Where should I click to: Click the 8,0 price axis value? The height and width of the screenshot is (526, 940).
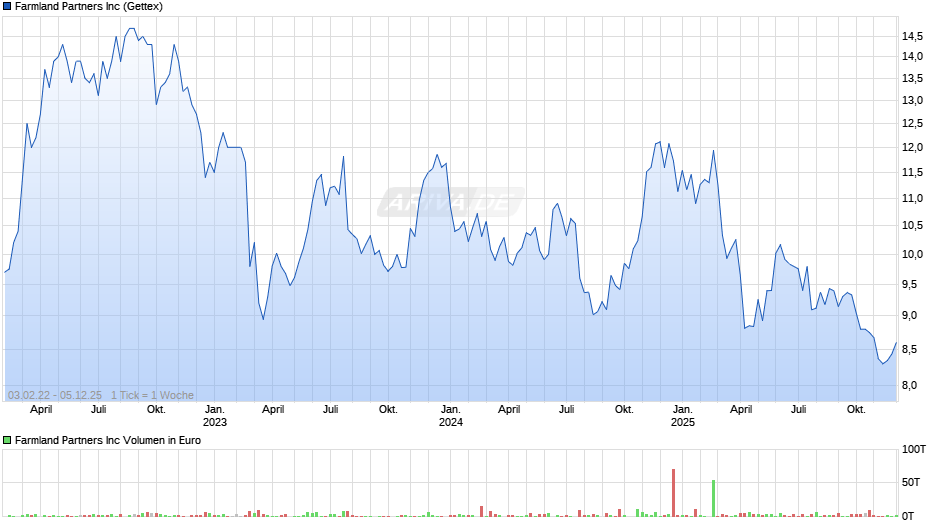click(x=909, y=385)
